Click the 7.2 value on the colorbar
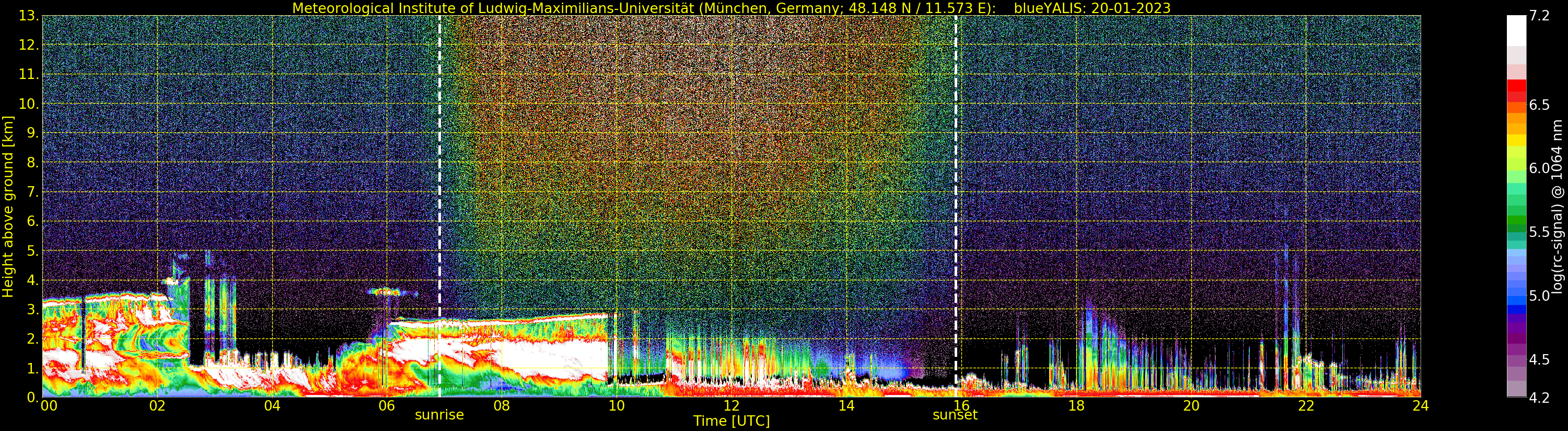 1539,16
